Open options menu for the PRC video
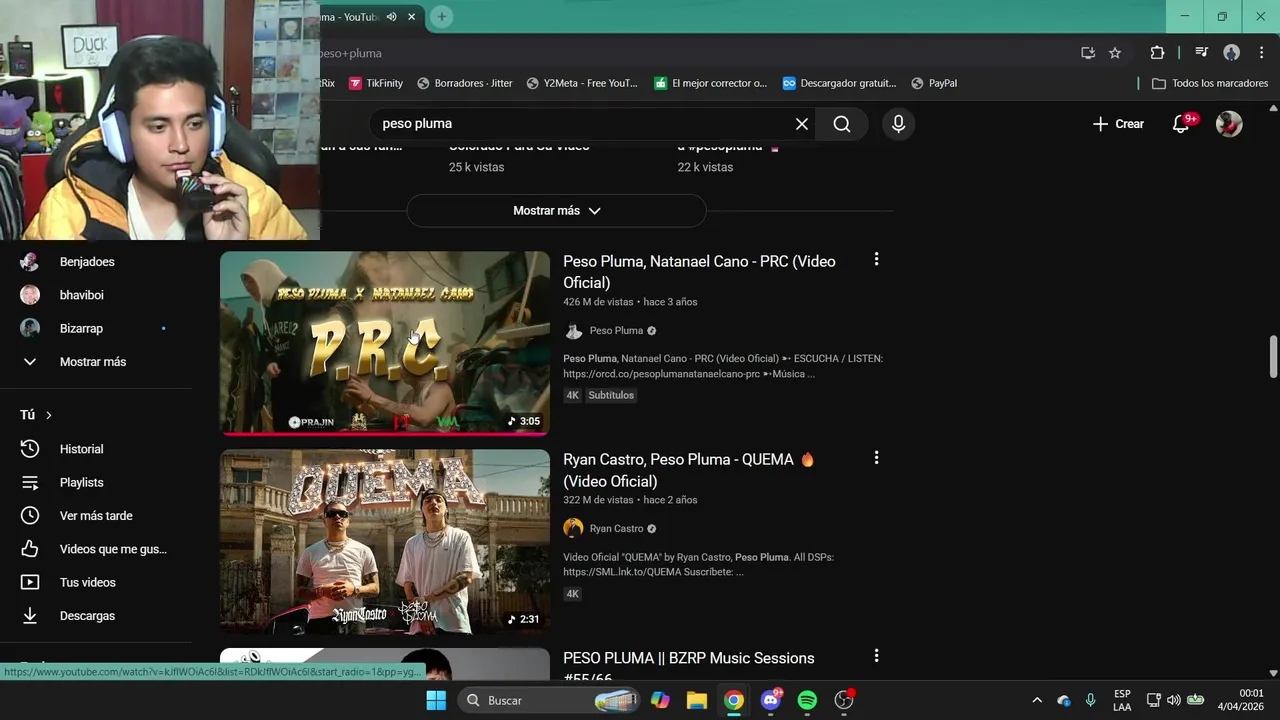This screenshot has width=1280, height=720. [876, 259]
